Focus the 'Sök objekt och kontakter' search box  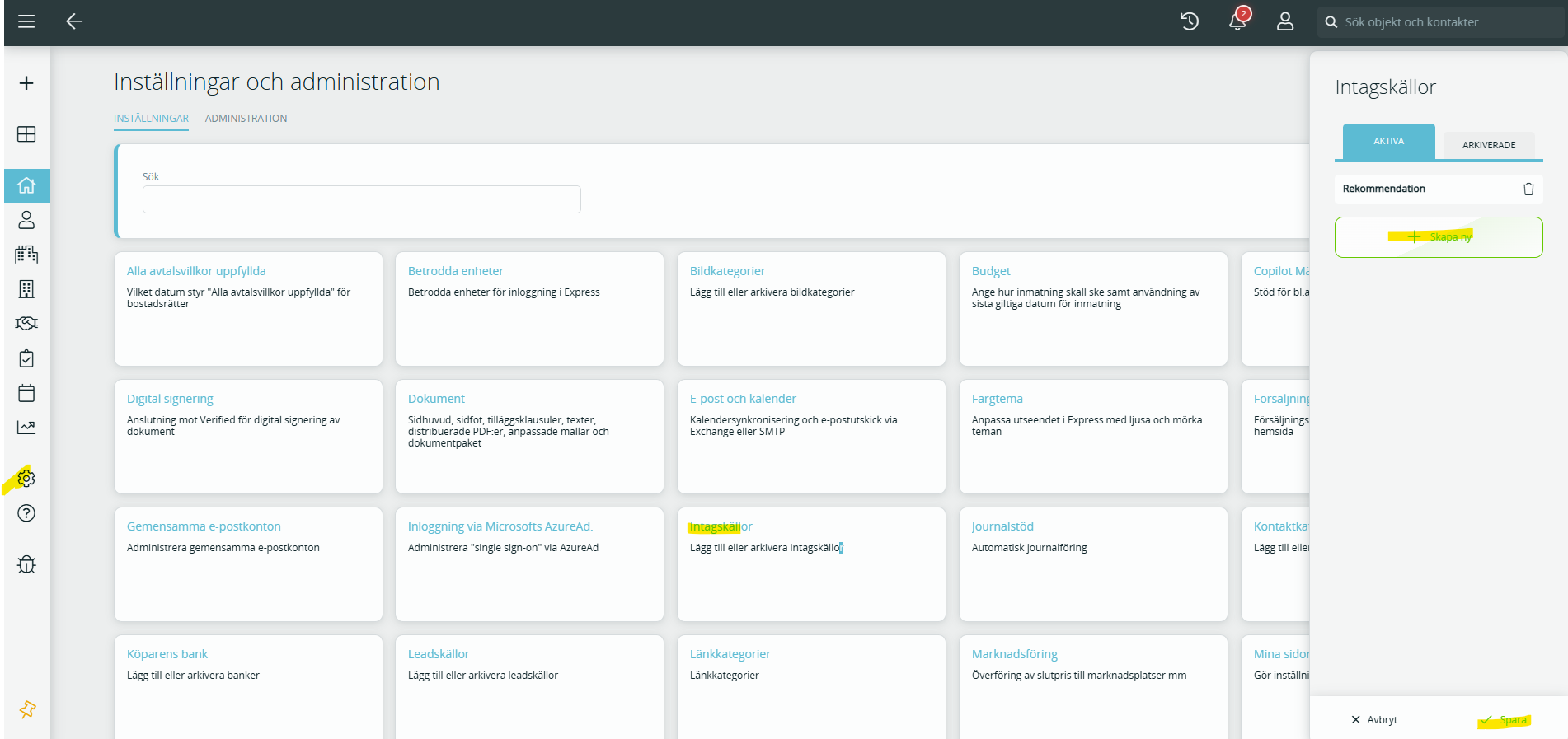tap(1443, 22)
